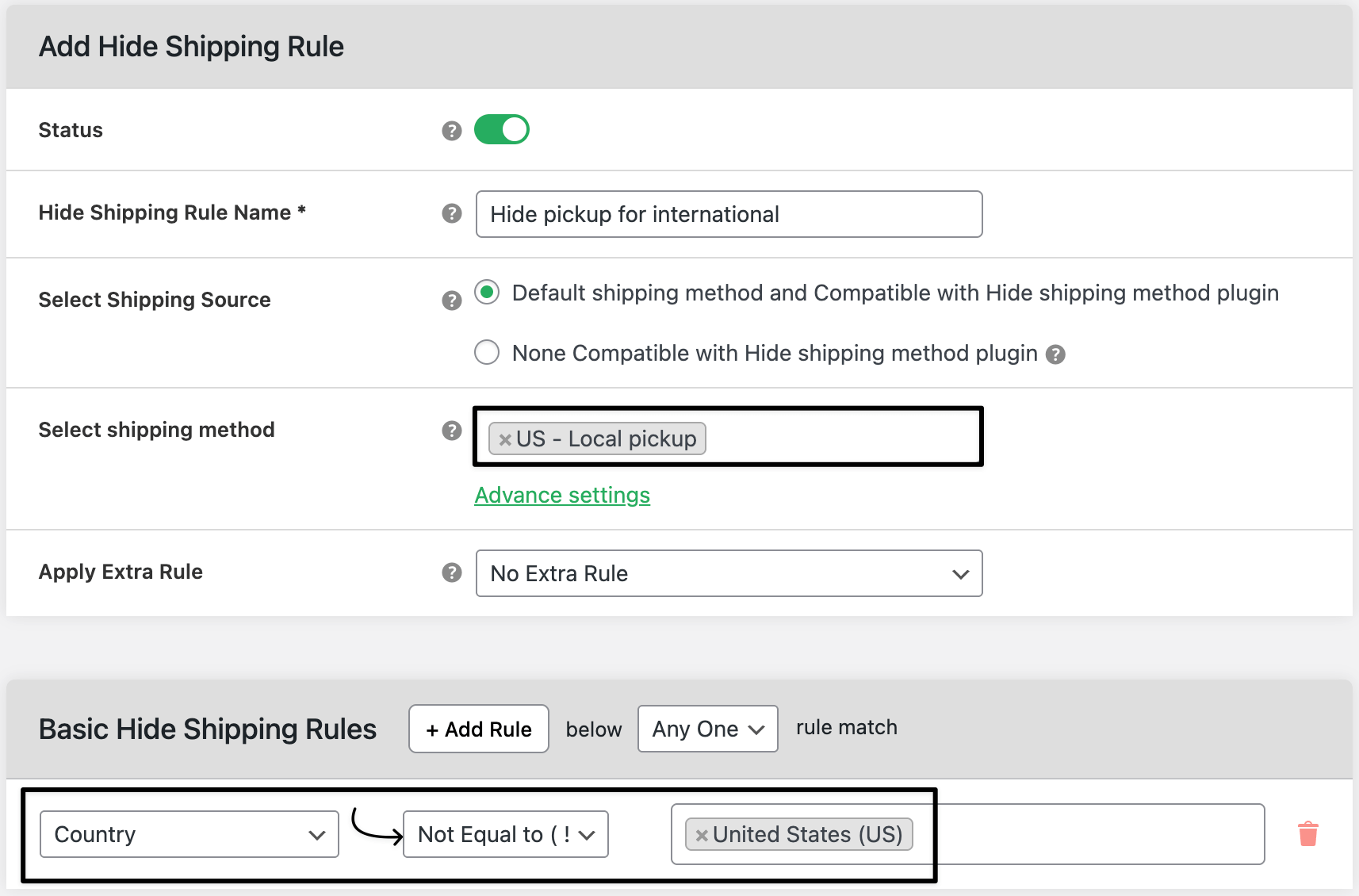Viewport: 1359px width, 896px height.
Task: Click help icon beside None Compatible option
Action: (1055, 354)
